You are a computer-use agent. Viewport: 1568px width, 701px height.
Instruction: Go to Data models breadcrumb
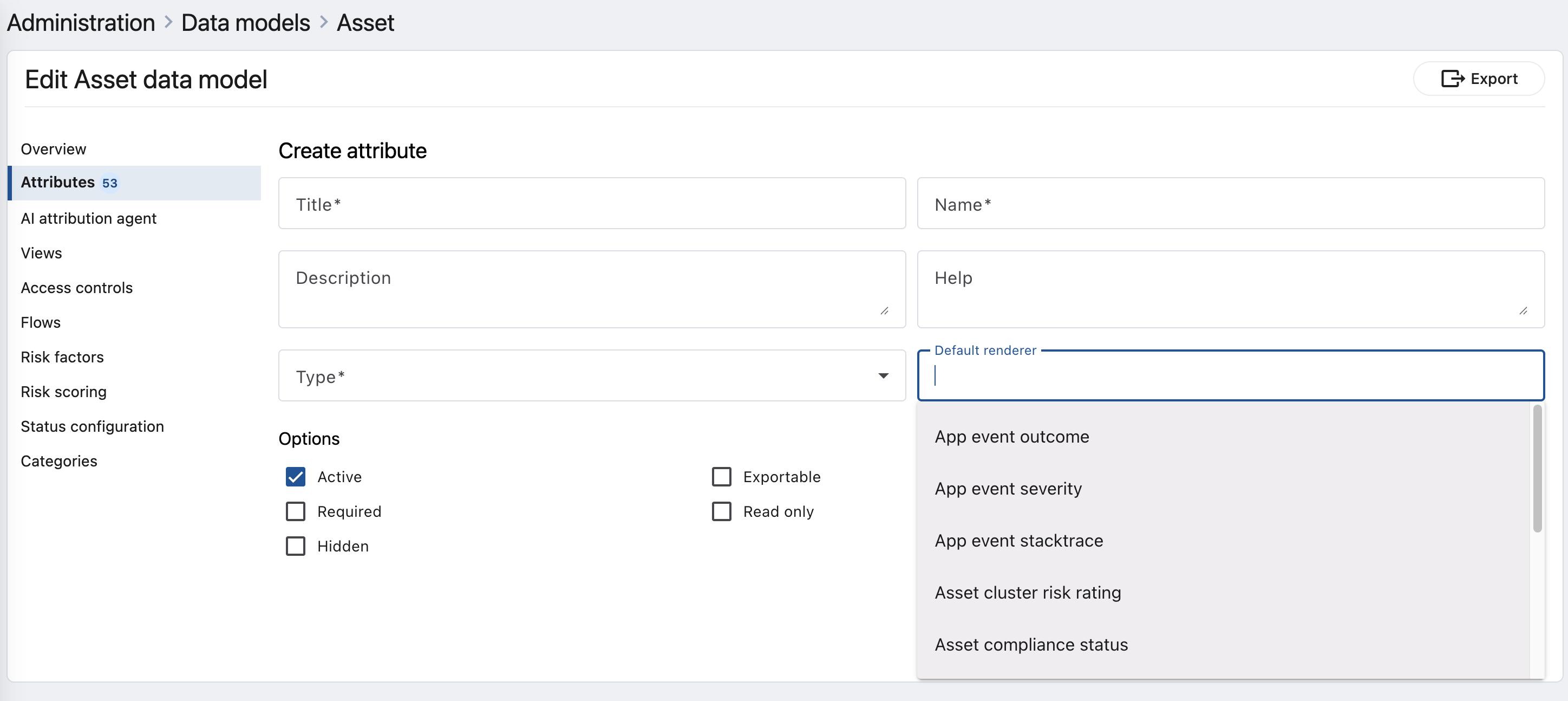tap(245, 23)
